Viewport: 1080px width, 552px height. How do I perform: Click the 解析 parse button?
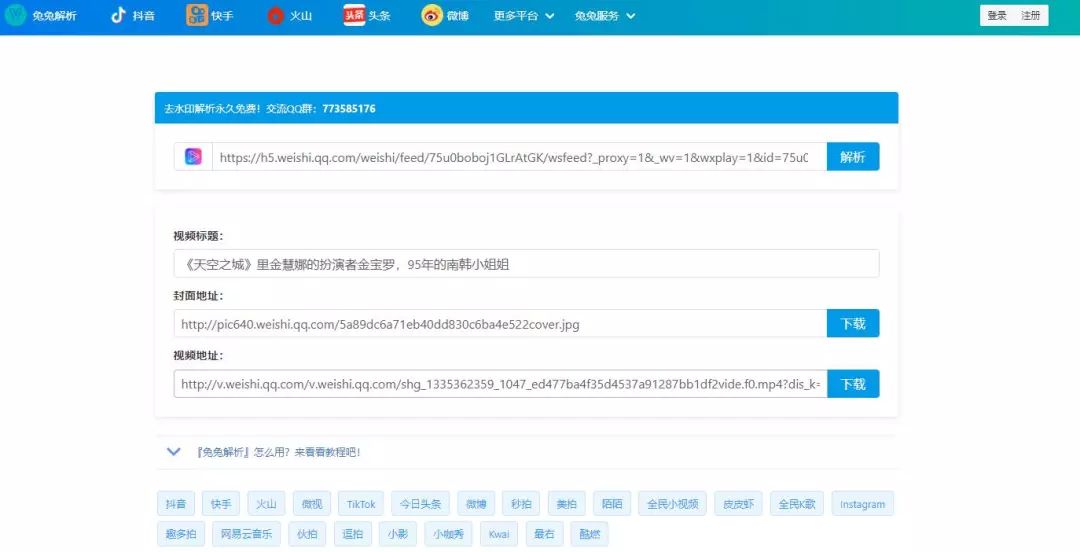853,156
